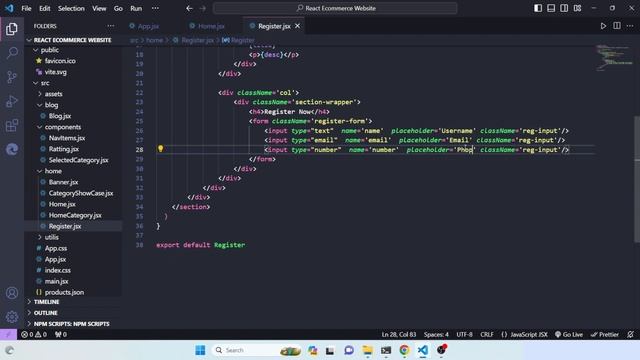
Task: Click Go Live in status bar
Action: pyautogui.click(x=569, y=334)
